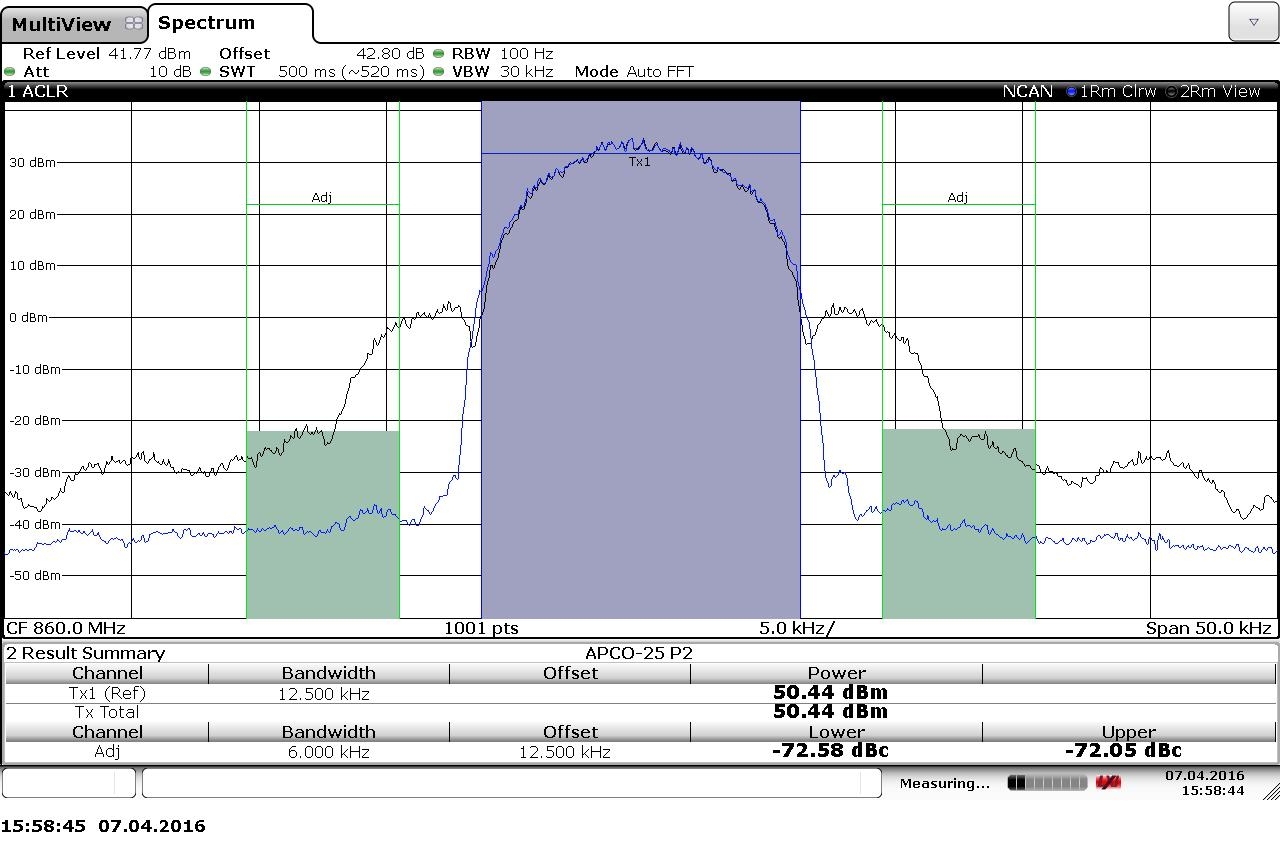
Task: Click the Adj channel row label
Action: 107,751
